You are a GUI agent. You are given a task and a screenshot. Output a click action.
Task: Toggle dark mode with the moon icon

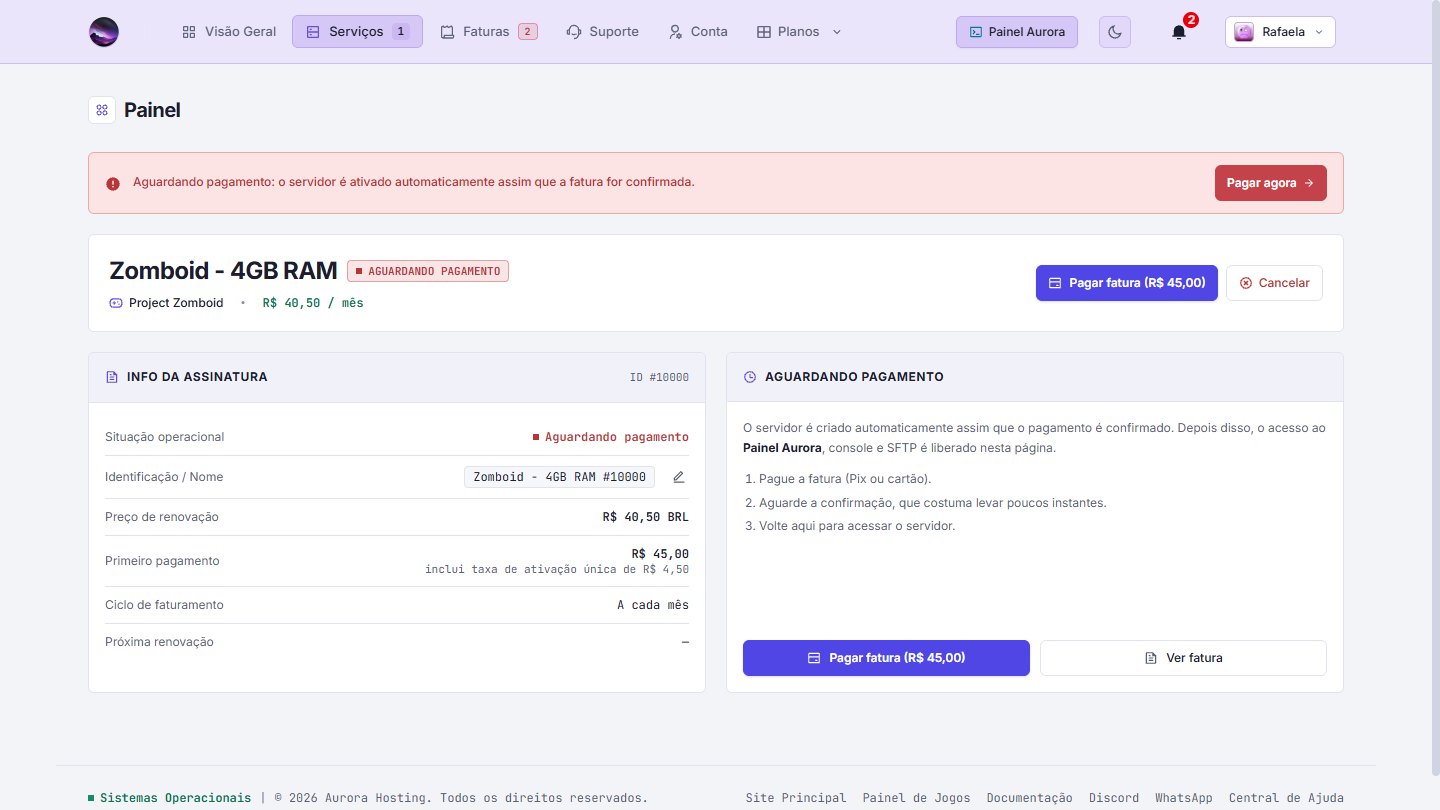point(1115,32)
